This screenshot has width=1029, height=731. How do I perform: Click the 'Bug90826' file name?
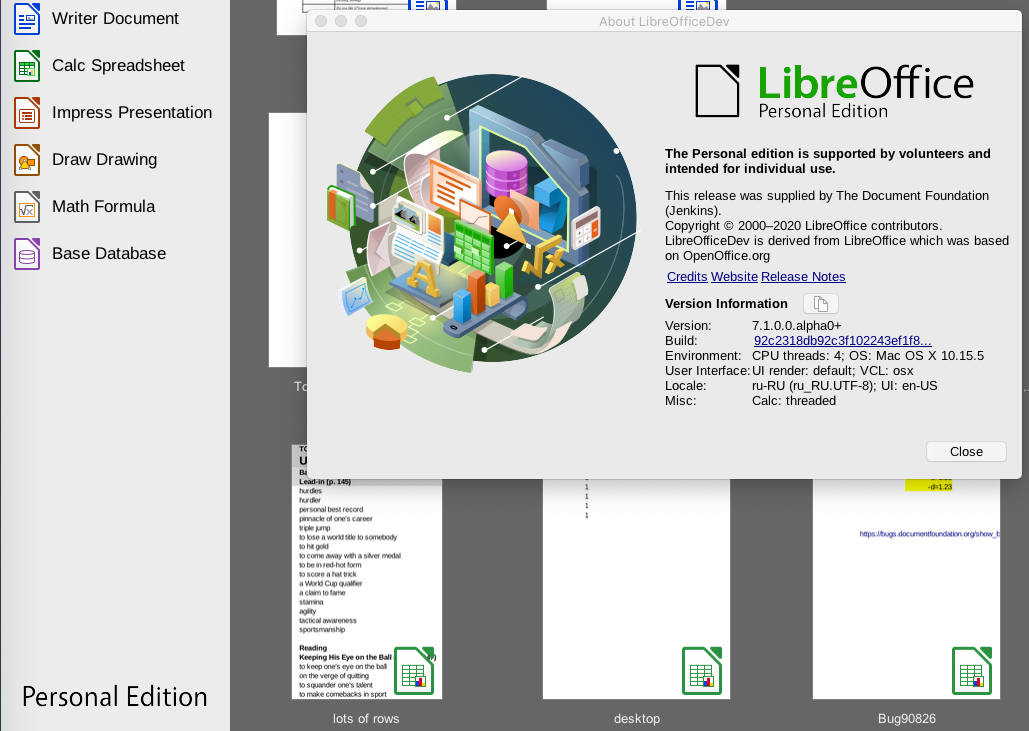(x=907, y=719)
